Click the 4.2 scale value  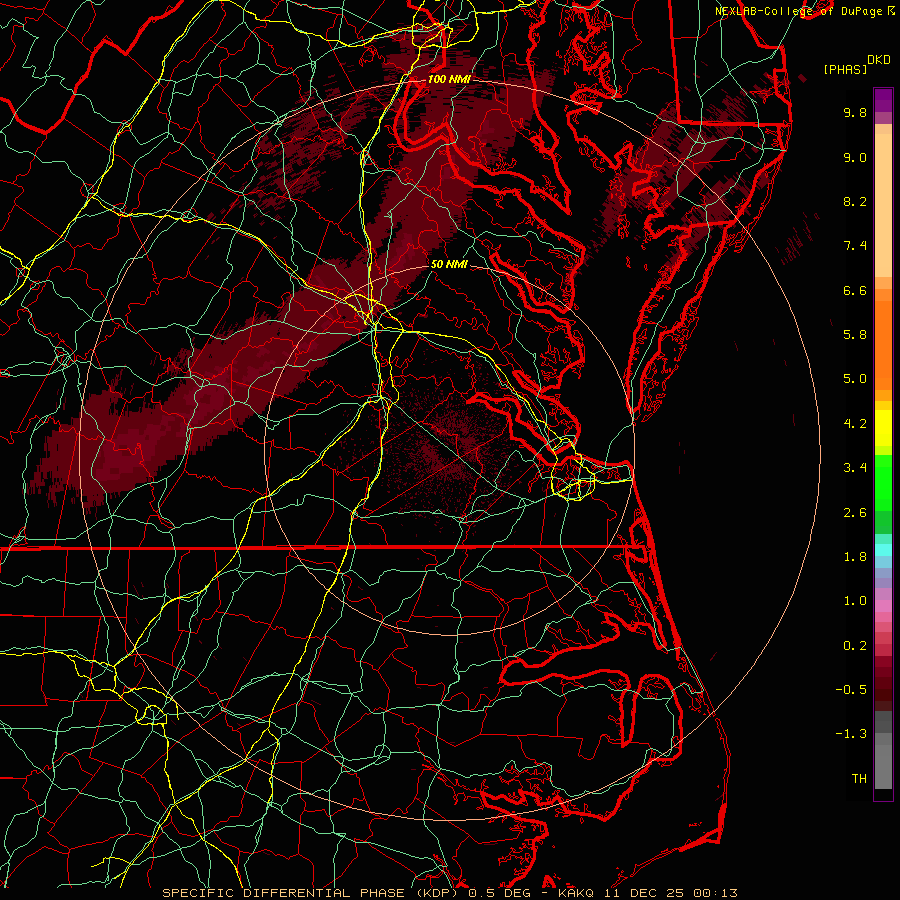coord(855,424)
